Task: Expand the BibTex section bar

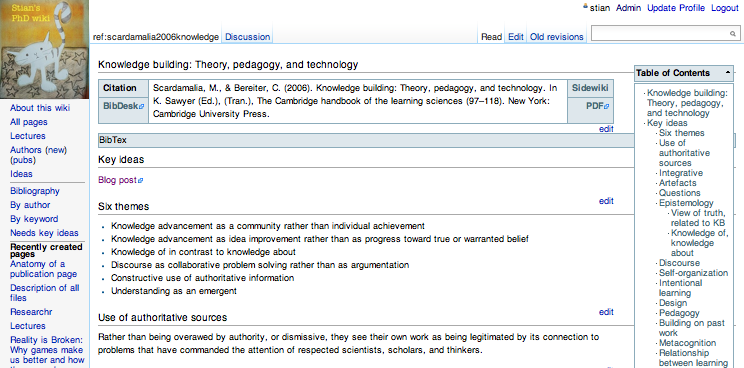Action: pyautogui.click(x=366, y=140)
